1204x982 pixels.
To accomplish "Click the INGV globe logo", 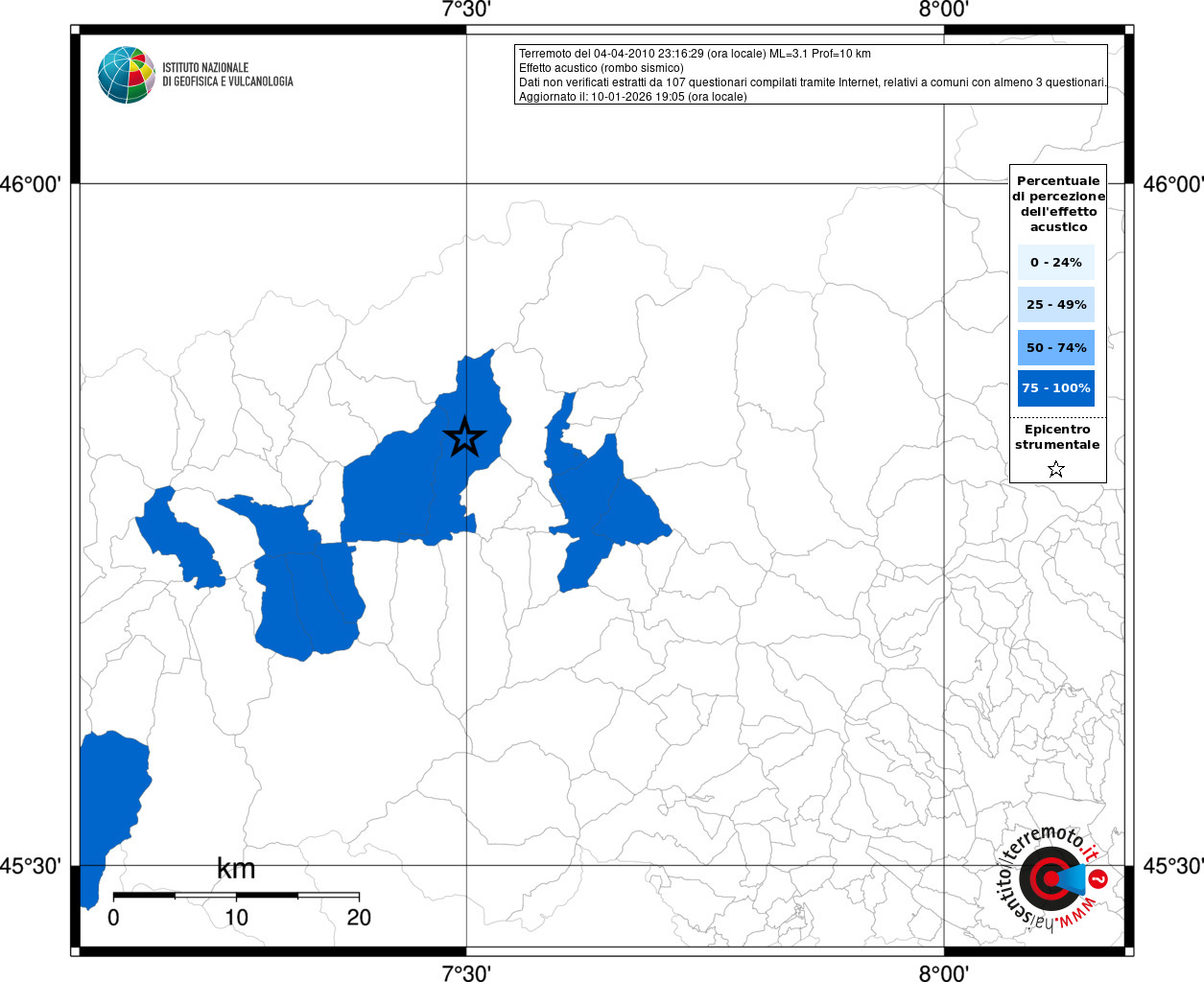I will (126, 75).
